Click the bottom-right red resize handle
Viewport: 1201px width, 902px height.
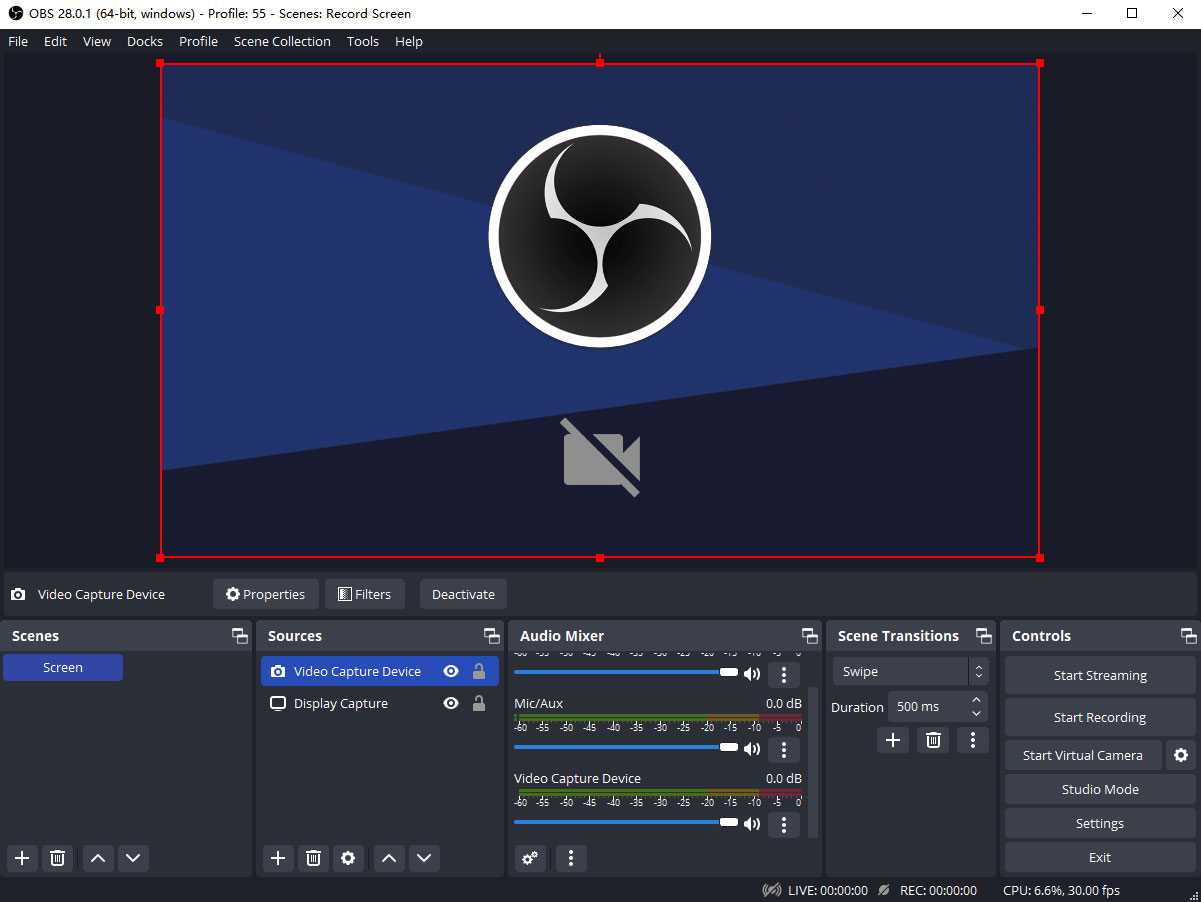pos(1040,557)
